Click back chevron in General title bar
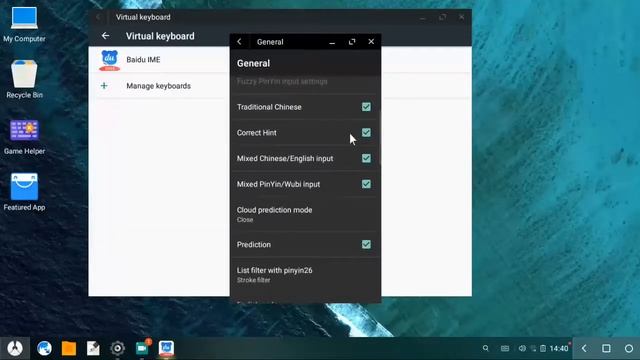This screenshot has height=360, width=640. [x=239, y=42]
